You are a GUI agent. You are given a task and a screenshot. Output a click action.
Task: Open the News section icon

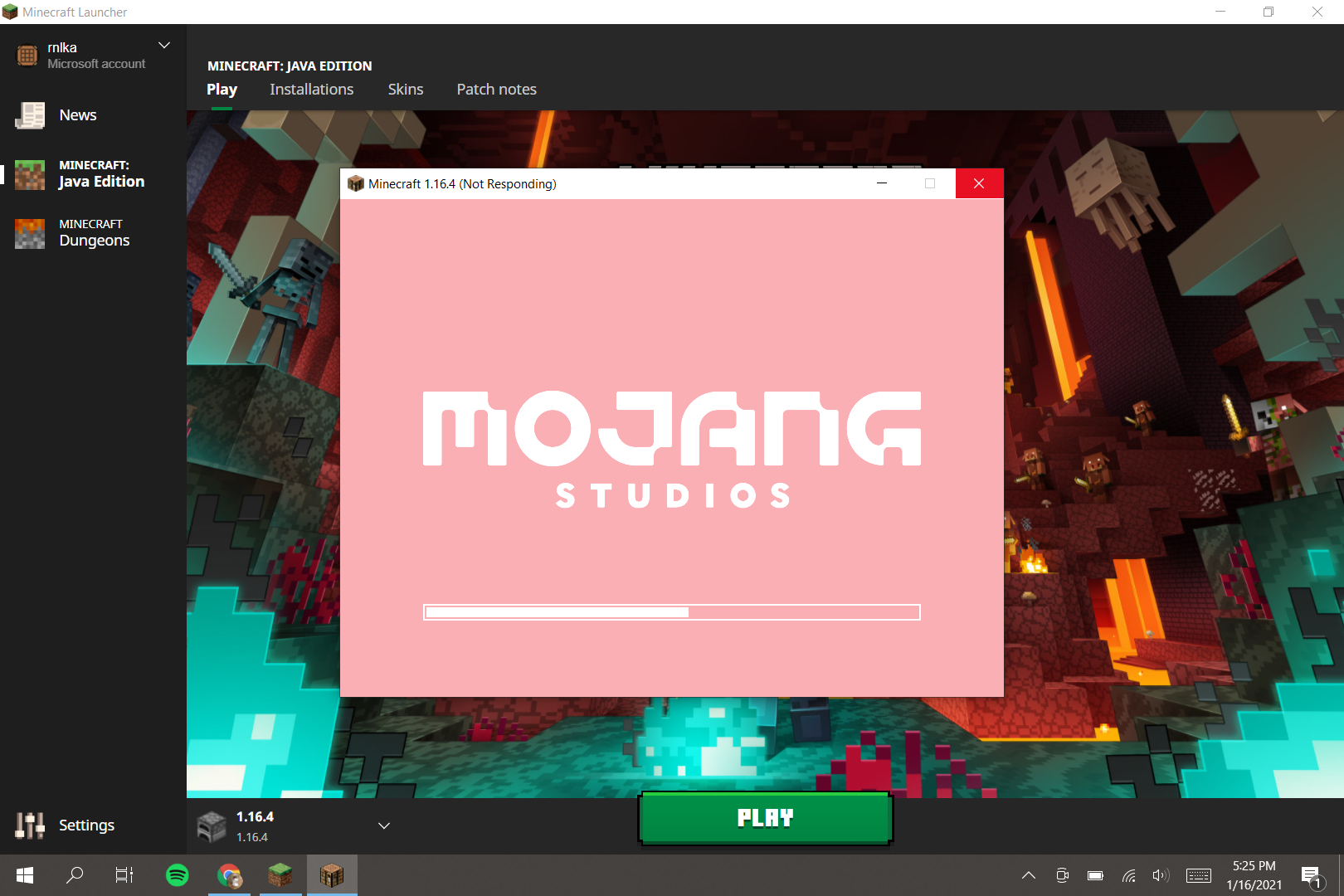[x=30, y=115]
